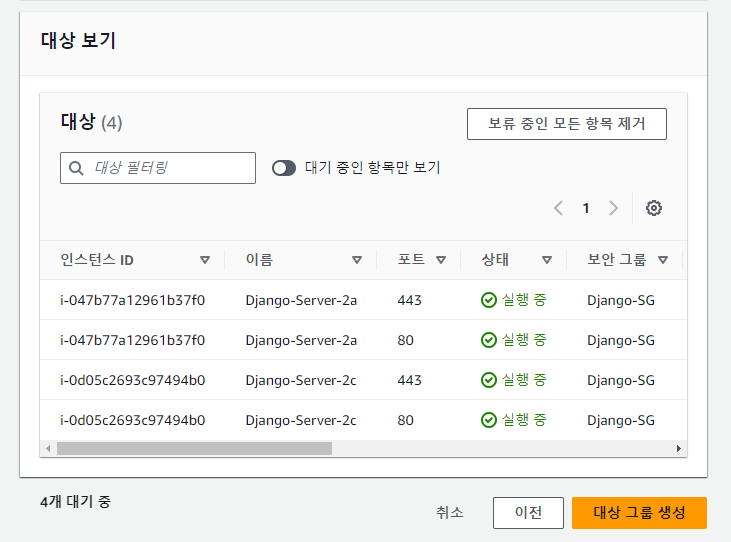This screenshot has width=731, height=542.
Task: Select page number 1
Action: point(586,208)
